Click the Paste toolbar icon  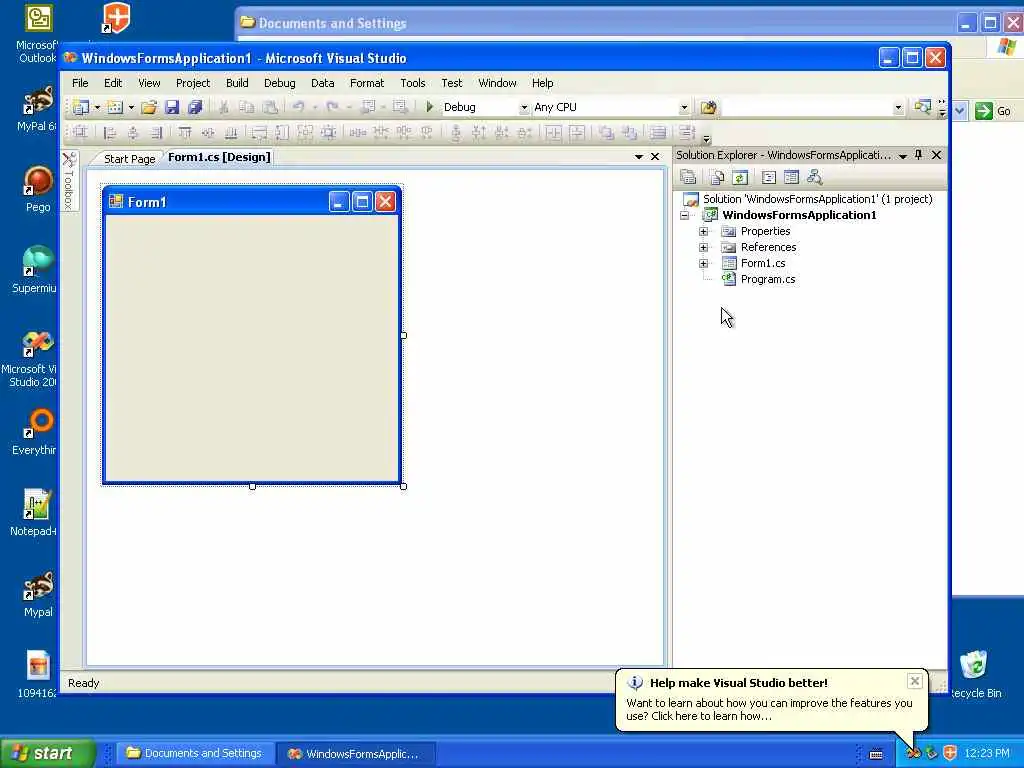click(270, 107)
